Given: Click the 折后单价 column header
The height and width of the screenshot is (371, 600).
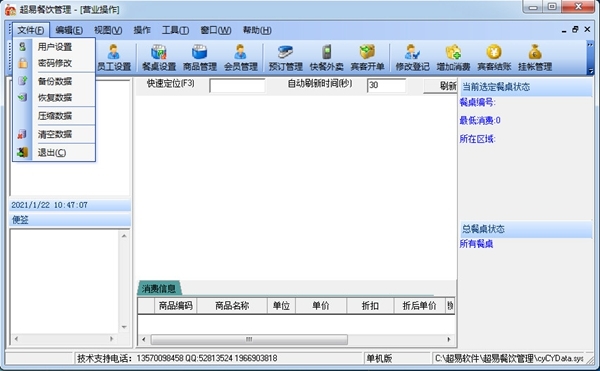Looking at the screenshot, I should click(419, 306).
